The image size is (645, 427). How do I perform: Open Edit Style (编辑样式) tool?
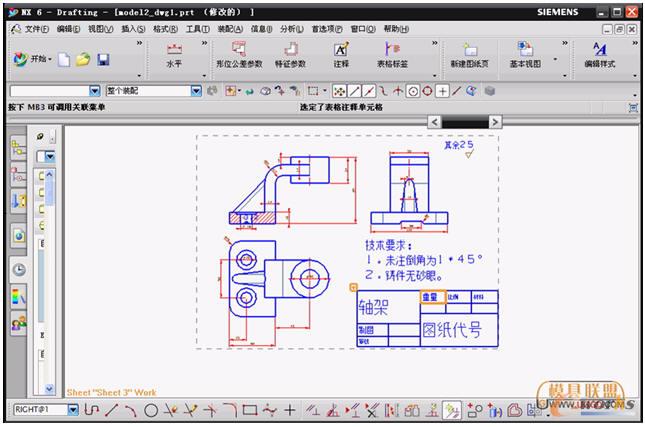tap(599, 54)
